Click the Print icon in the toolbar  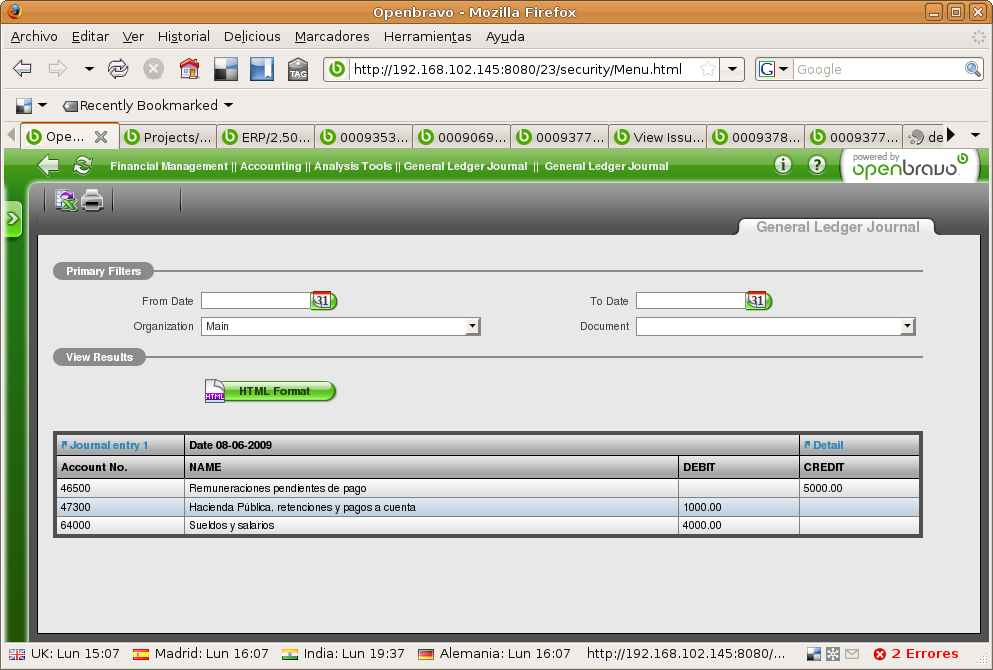(93, 201)
